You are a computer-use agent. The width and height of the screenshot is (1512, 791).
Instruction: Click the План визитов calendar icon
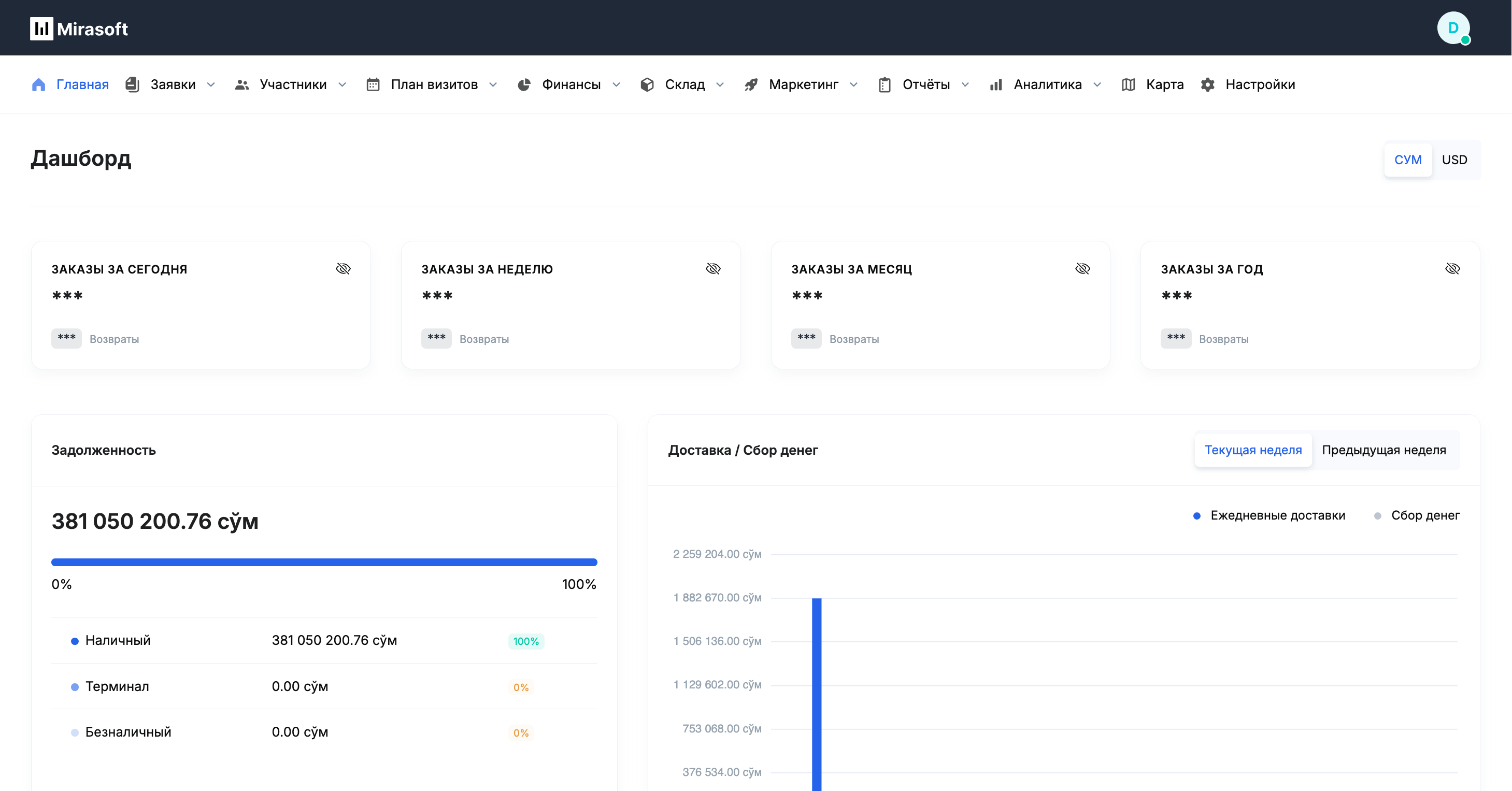(373, 84)
